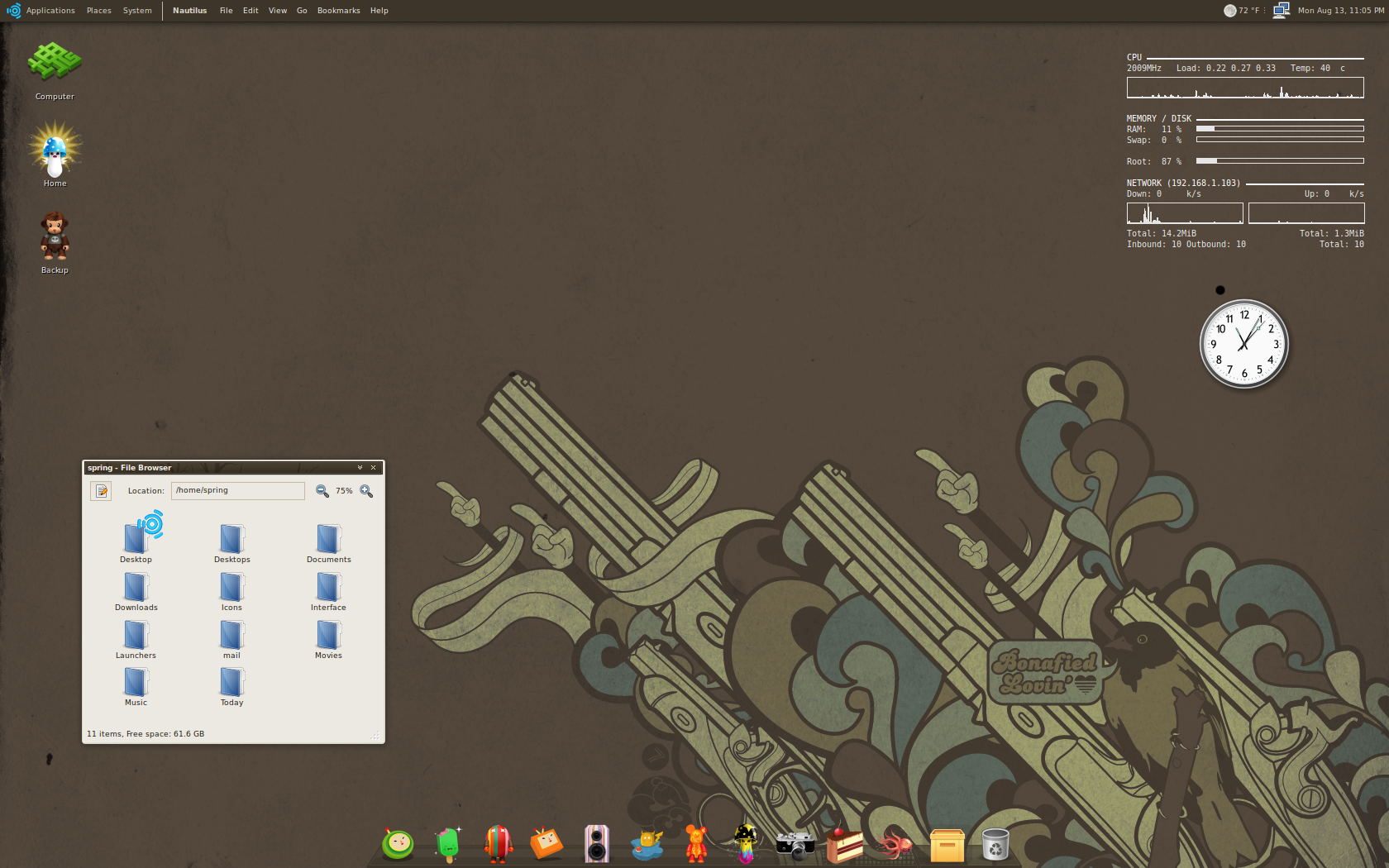Select the Documents folder

point(328,542)
